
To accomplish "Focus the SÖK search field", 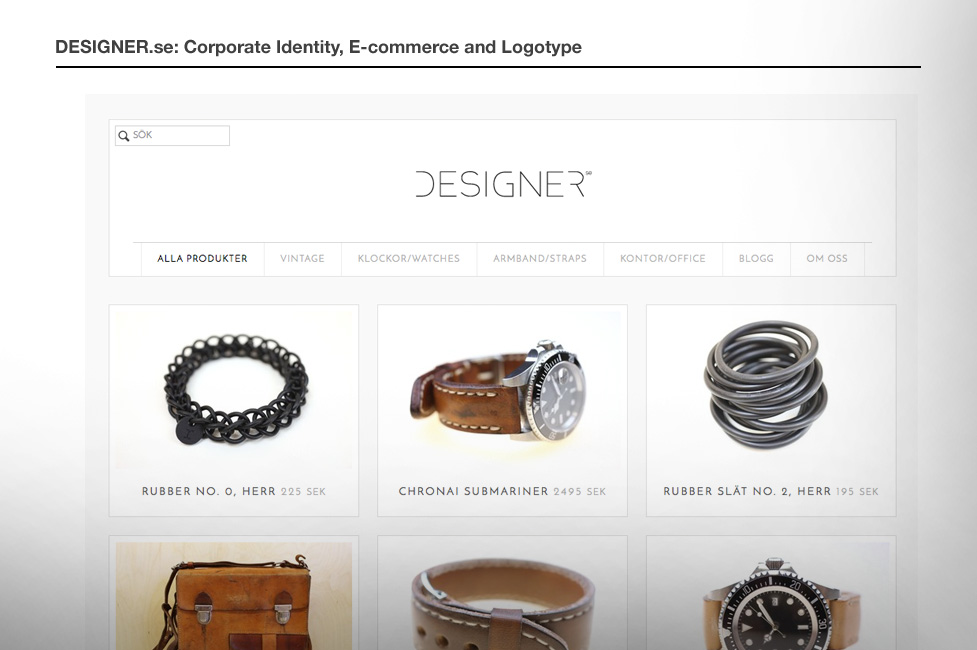I will (x=173, y=135).
